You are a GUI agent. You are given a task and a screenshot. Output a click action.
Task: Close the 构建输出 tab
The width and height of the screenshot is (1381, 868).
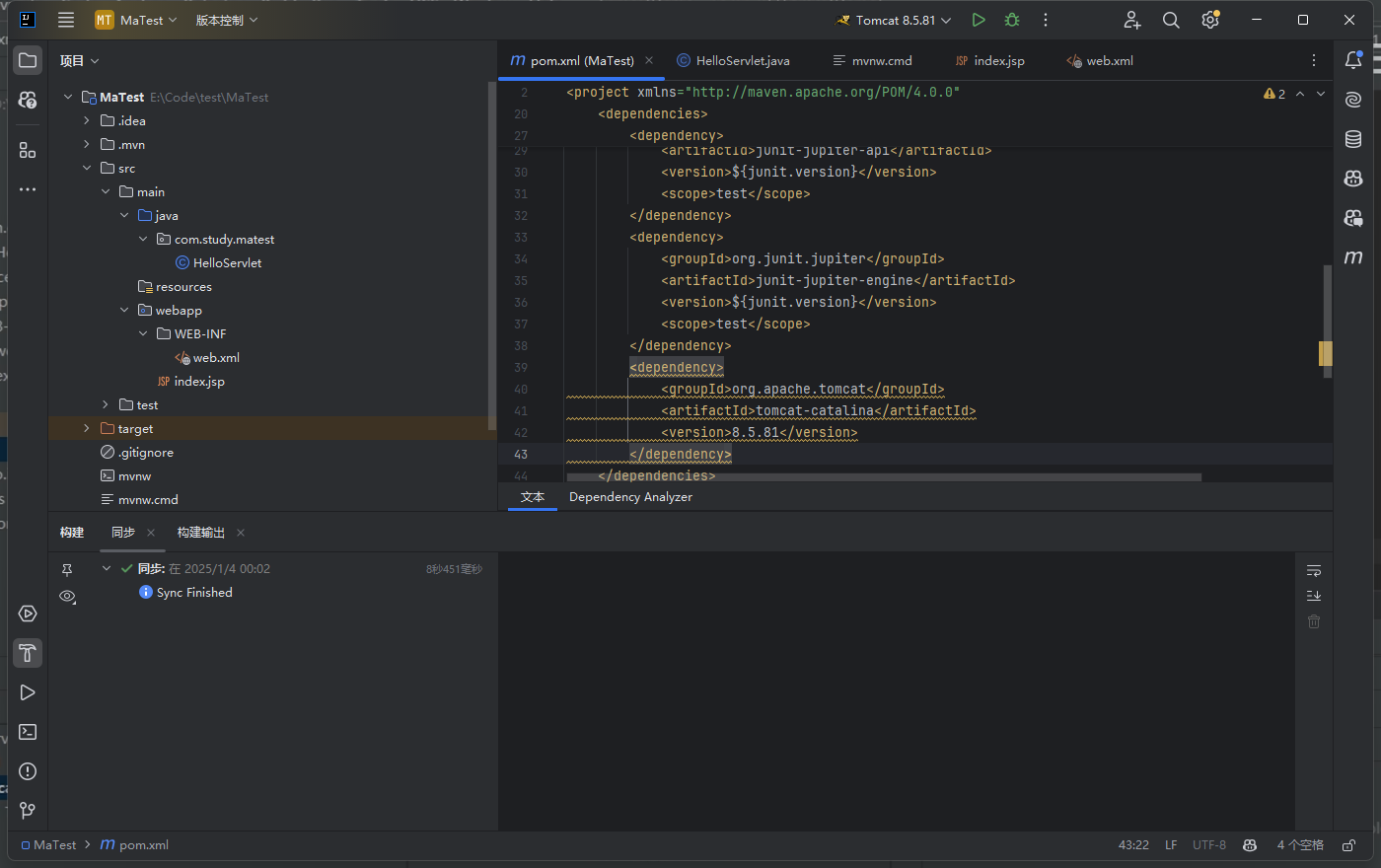point(241,533)
